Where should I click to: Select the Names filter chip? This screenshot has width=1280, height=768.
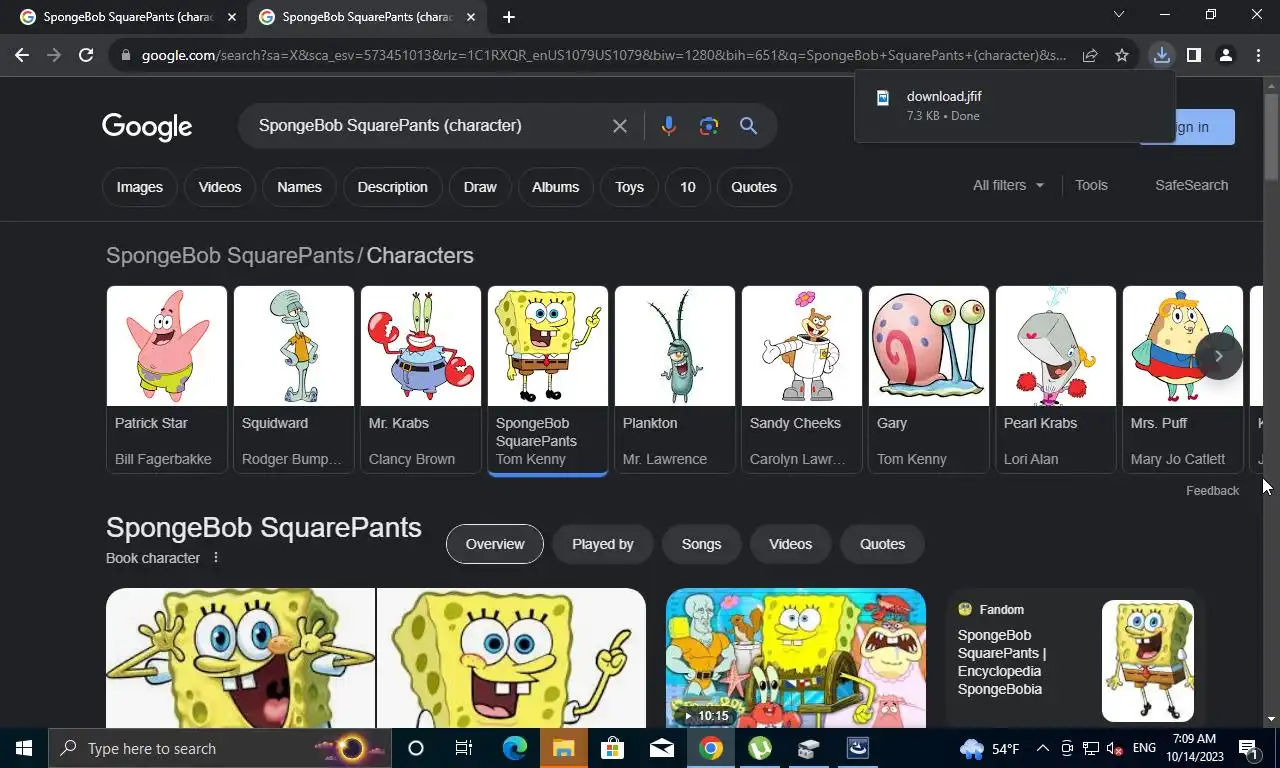(x=299, y=187)
